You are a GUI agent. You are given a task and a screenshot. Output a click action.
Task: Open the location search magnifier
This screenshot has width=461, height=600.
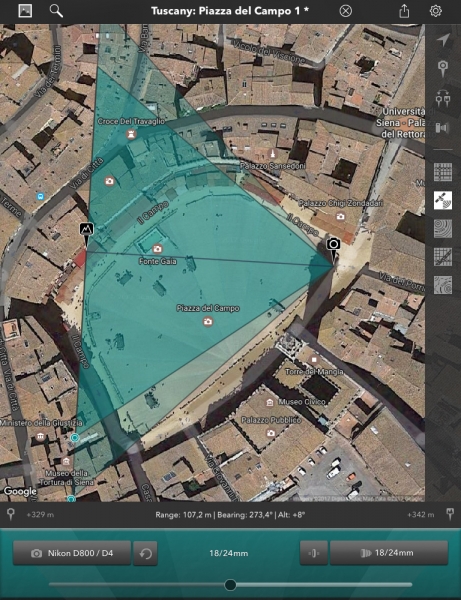tap(56, 11)
